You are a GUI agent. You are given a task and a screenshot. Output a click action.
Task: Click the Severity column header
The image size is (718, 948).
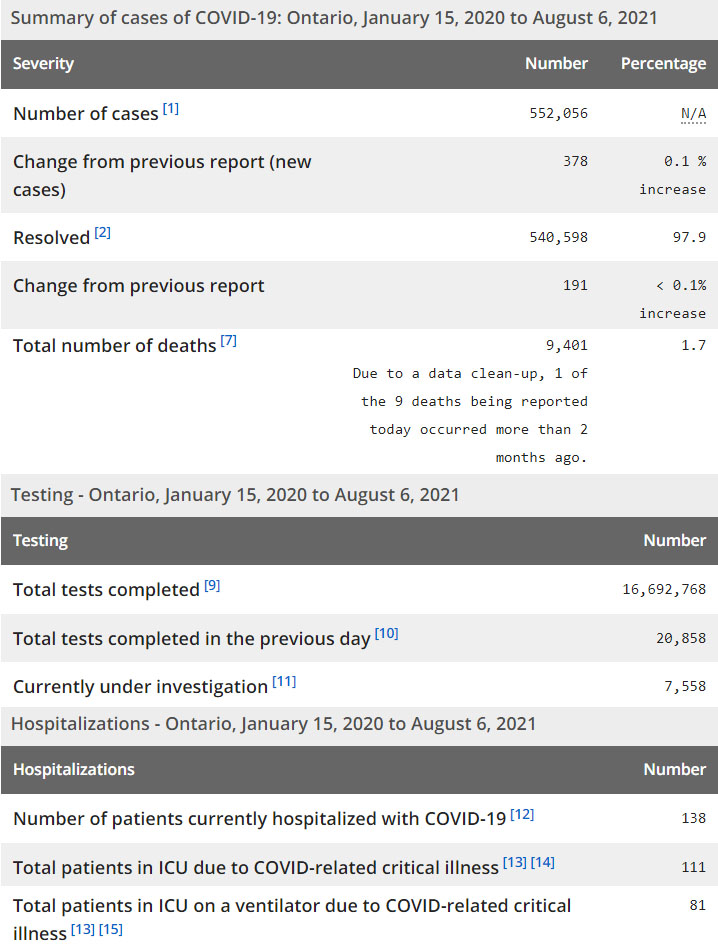tap(44, 64)
